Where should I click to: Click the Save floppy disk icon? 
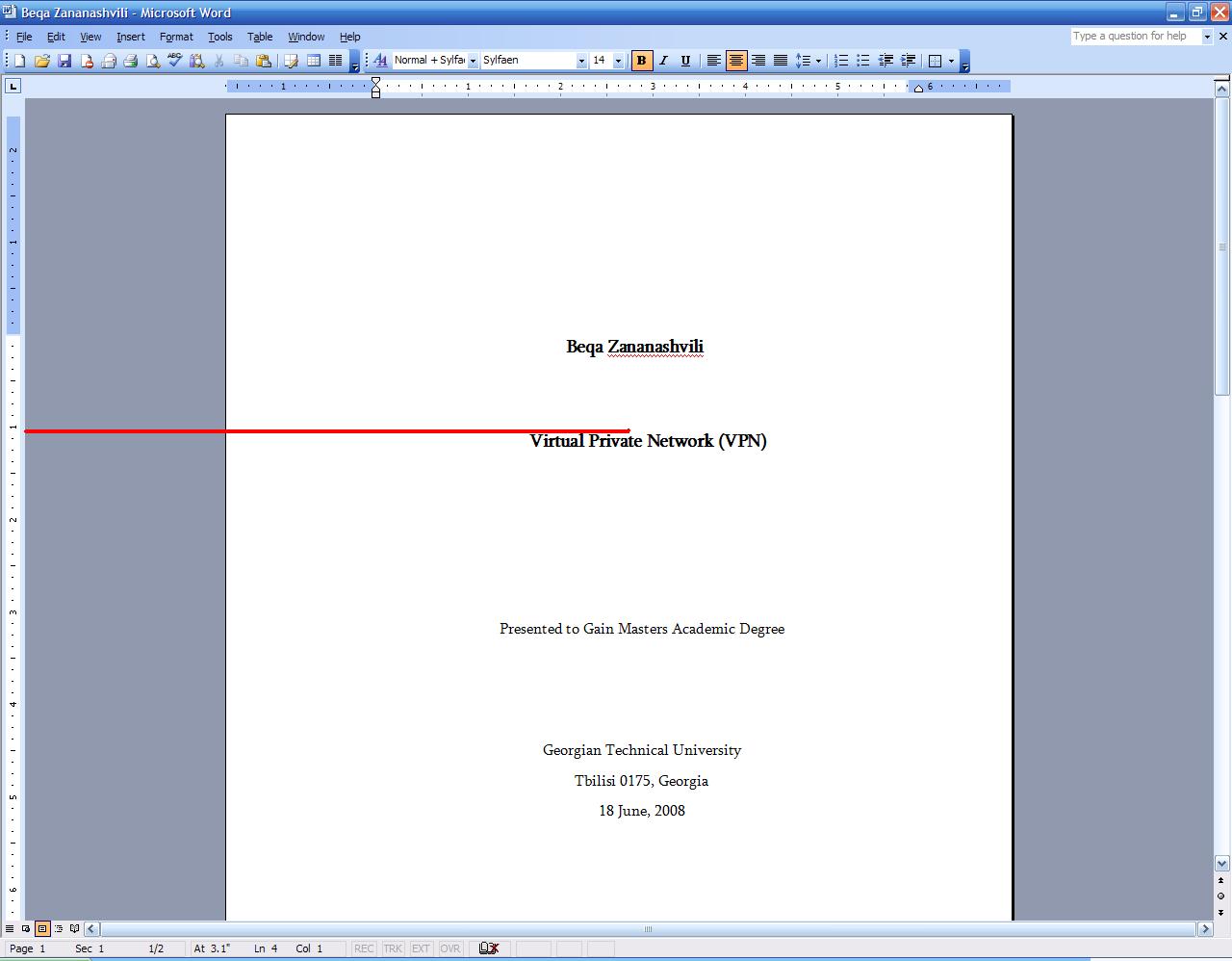pyautogui.click(x=64, y=61)
